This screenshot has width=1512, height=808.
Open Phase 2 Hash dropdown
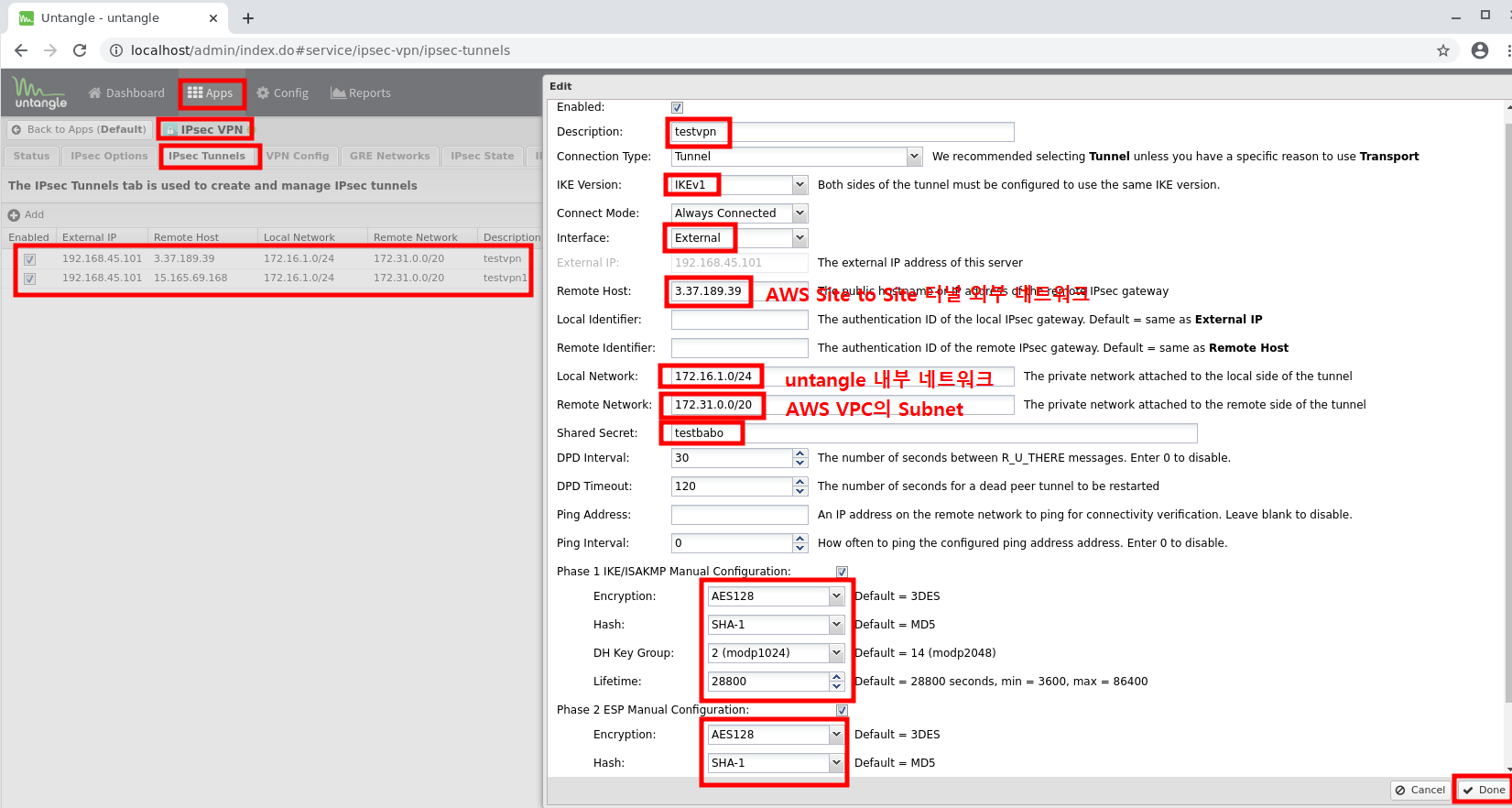pos(836,763)
